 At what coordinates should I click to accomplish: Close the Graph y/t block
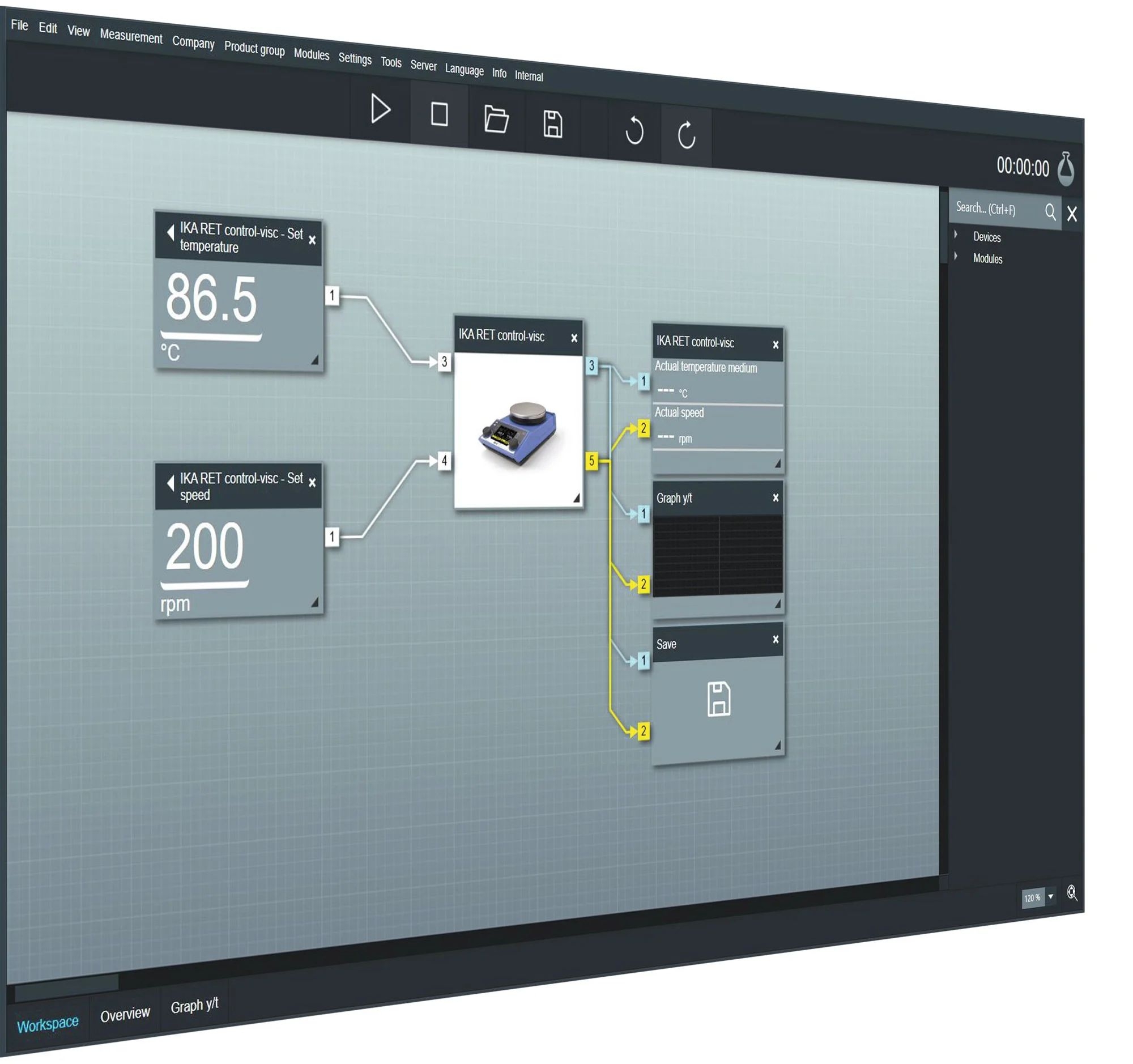click(776, 497)
